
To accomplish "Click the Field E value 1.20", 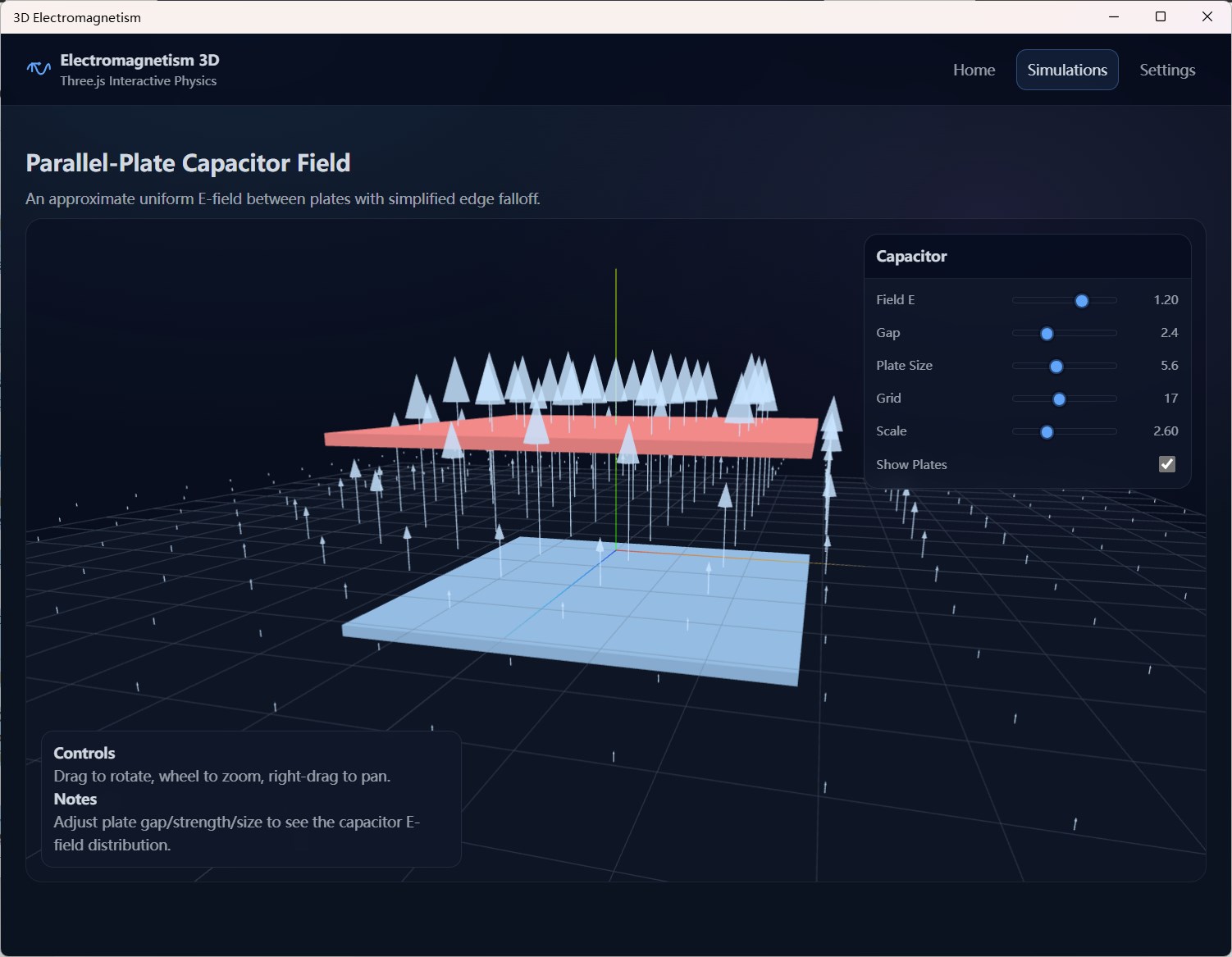I will coord(1166,299).
